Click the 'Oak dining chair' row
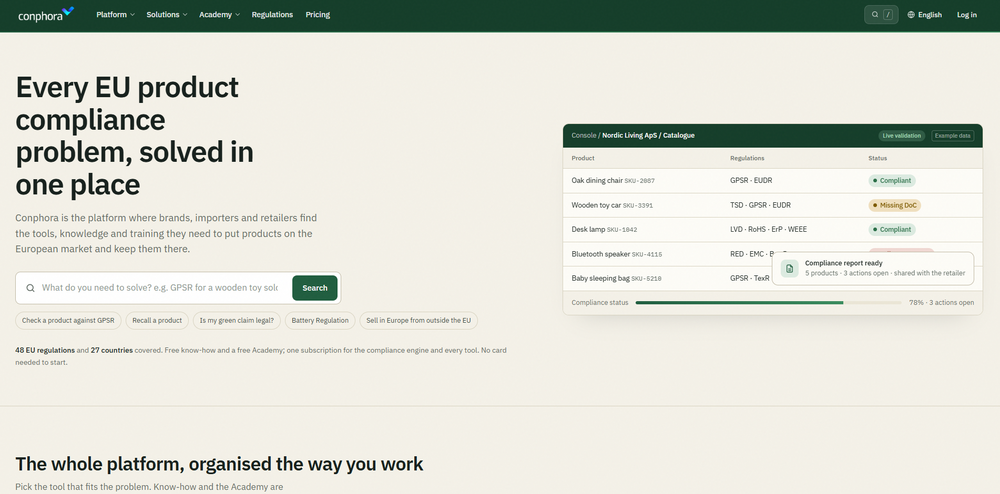Image resolution: width=1000 pixels, height=494 pixels. (772, 181)
